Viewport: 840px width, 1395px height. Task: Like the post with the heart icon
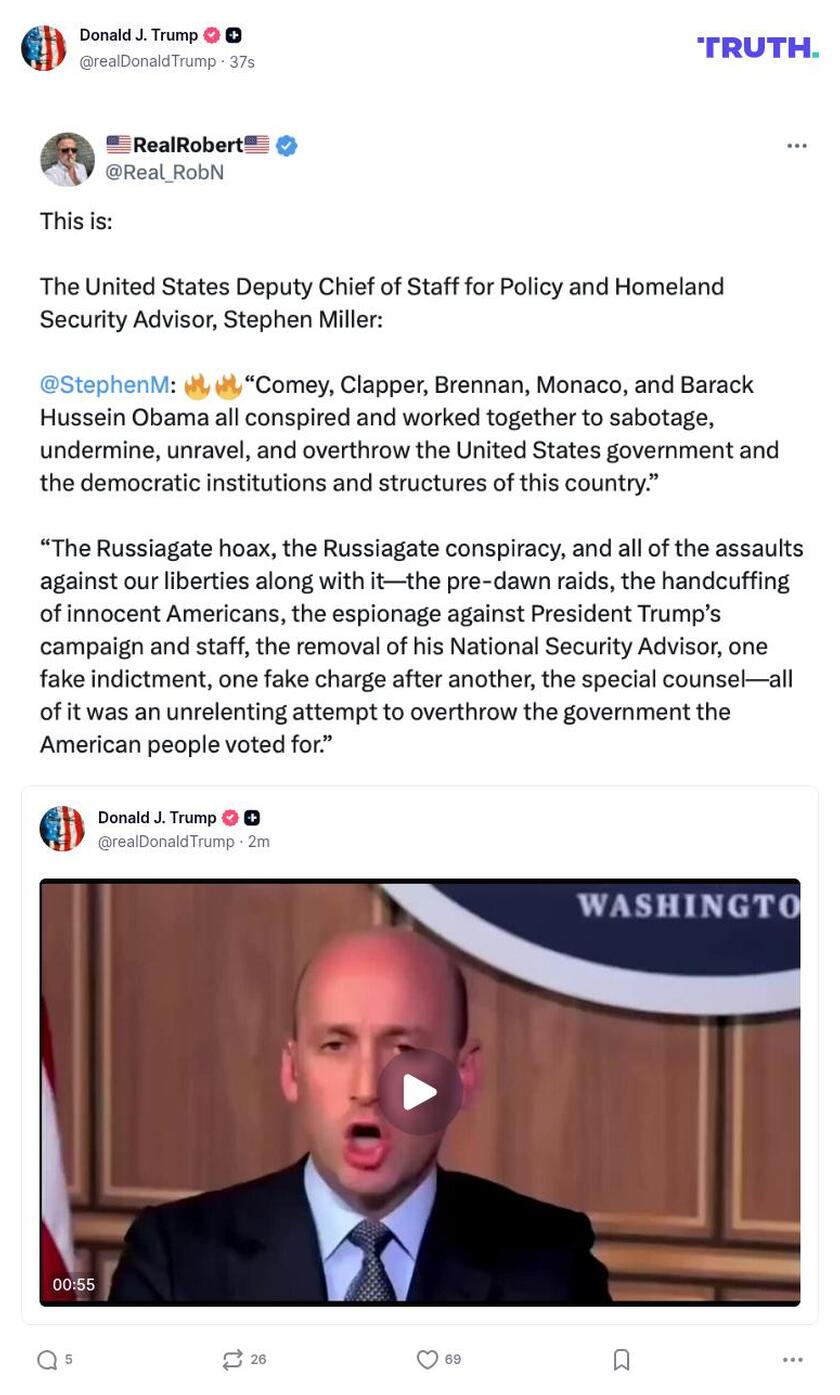[427, 1360]
